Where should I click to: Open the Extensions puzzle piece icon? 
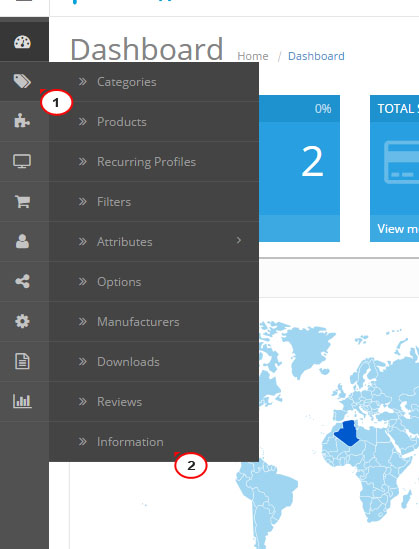click(x=22, y=121)
